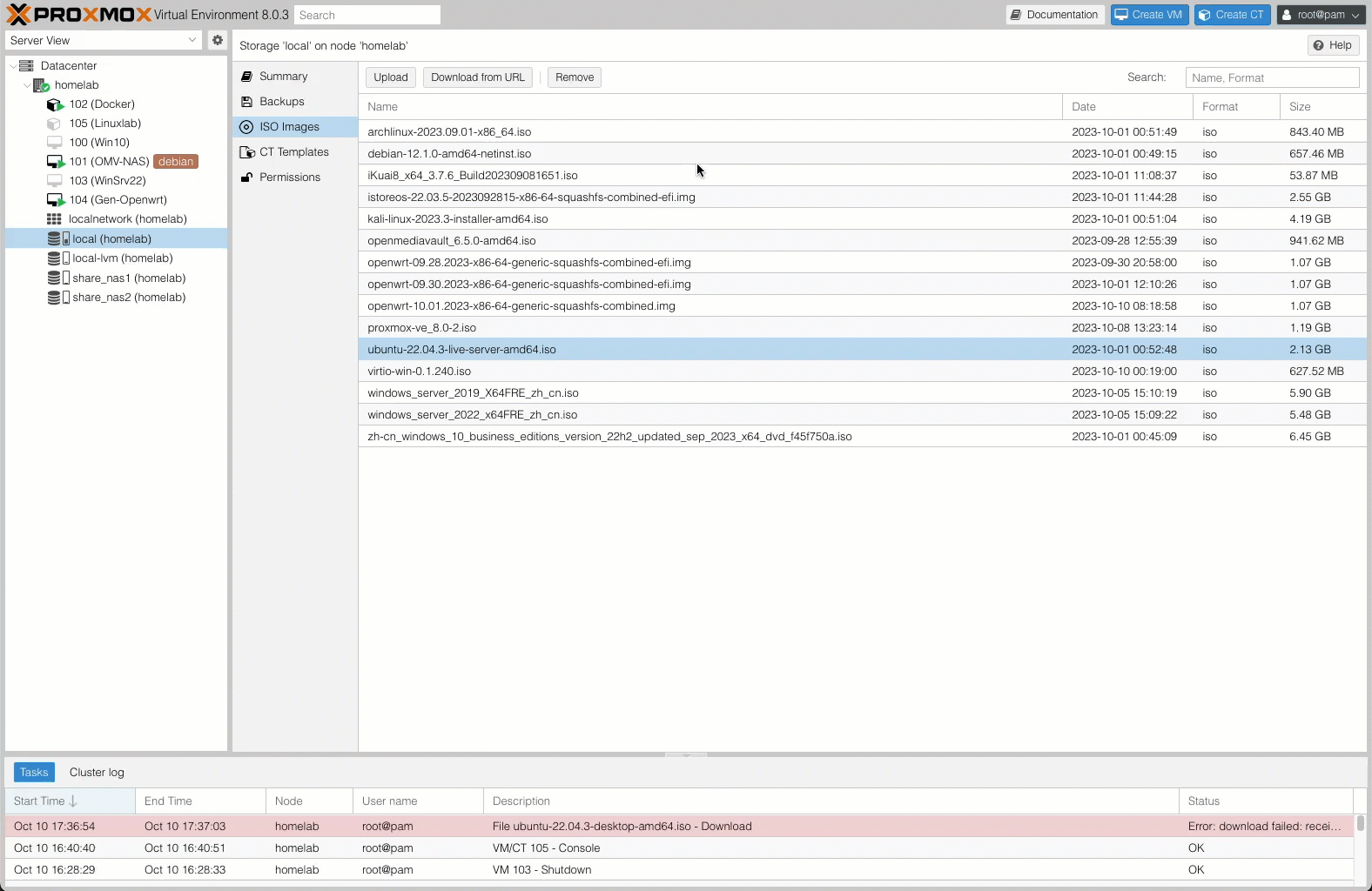The image size is (1372, 891).
Task: Sort by the Size column header
Action: (x=1323, y=106)
